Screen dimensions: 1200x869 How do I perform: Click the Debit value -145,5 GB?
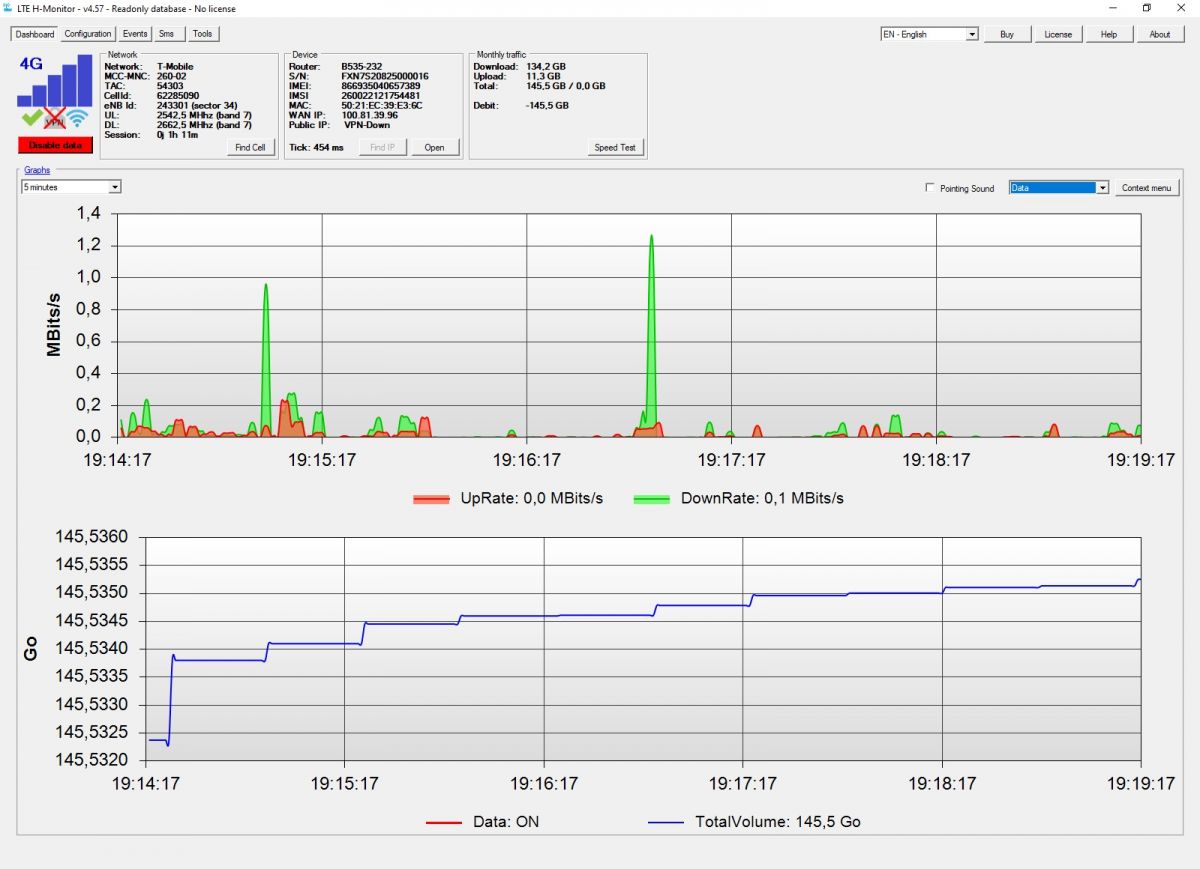(x=547, y=105)
